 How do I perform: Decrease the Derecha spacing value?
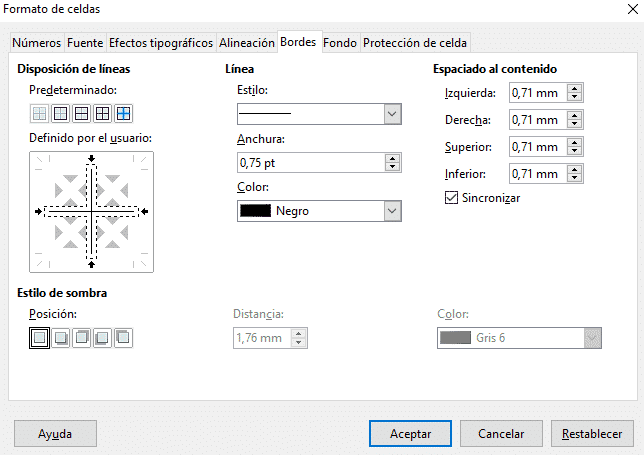tap(575, 124)
